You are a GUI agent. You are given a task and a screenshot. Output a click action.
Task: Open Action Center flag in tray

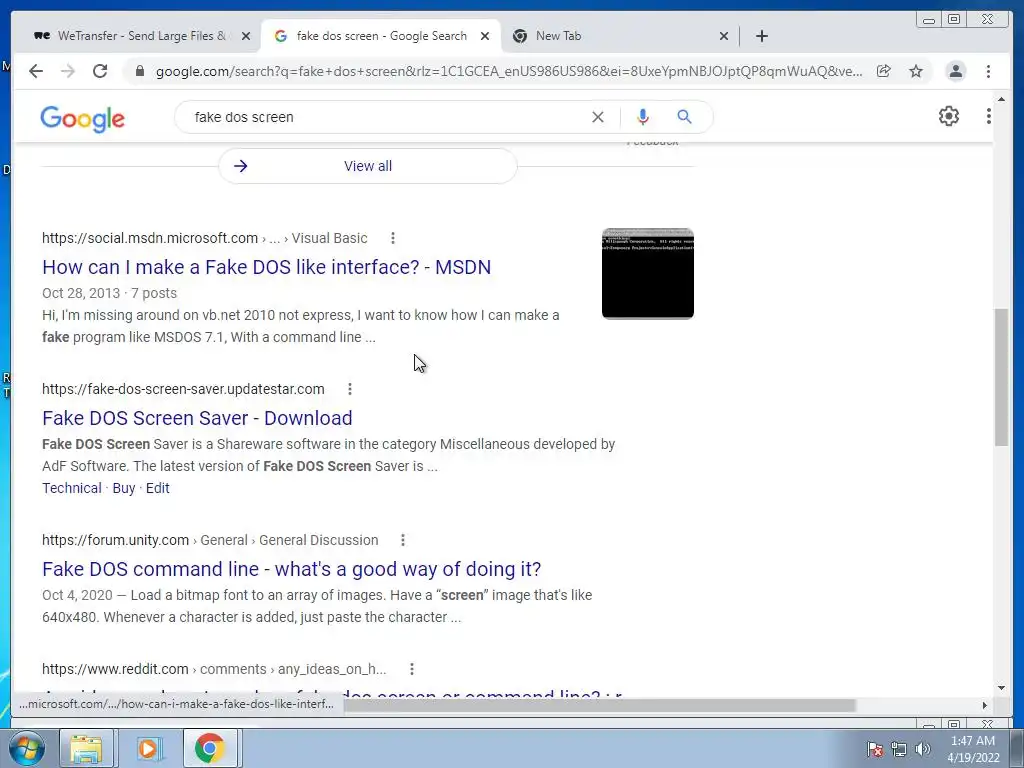875,749
